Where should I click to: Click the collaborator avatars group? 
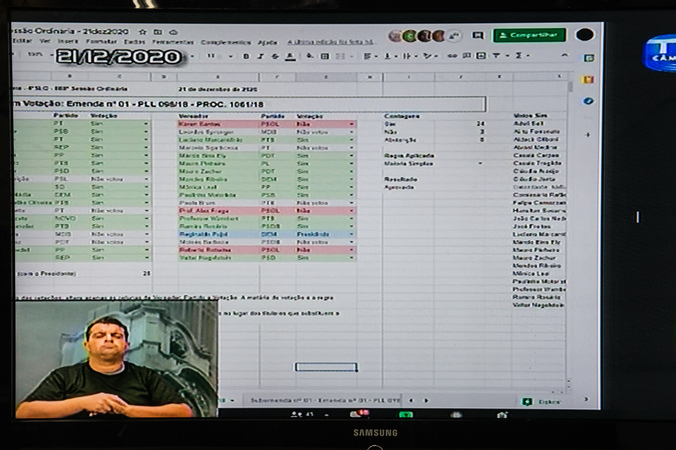(x=423, y=36)
